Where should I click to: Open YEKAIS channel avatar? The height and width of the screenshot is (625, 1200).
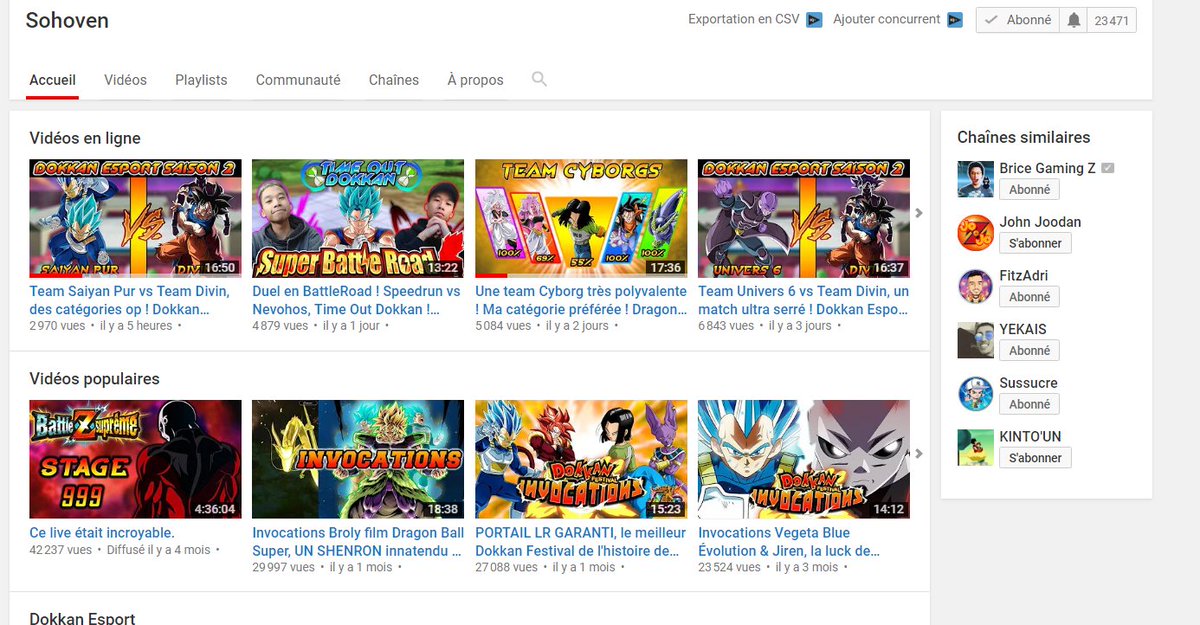click(x=975, y=340)
